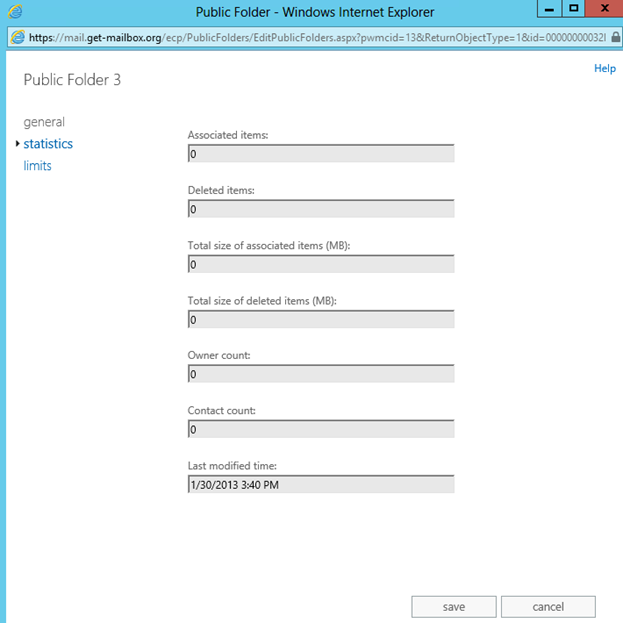The height and width of the screenshot is (623, 623).
Task: Click the Contact count field
Action: [321, 429]
